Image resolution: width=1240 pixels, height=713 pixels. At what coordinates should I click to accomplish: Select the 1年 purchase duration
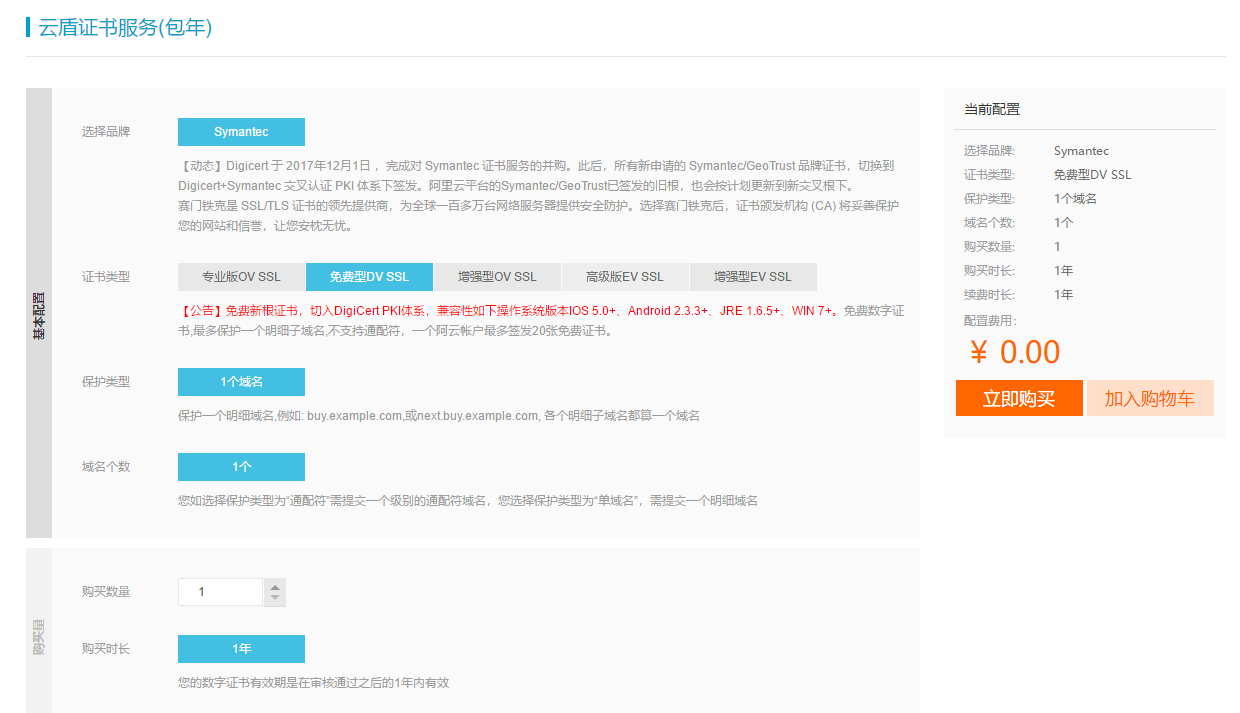tap(241, 649)
